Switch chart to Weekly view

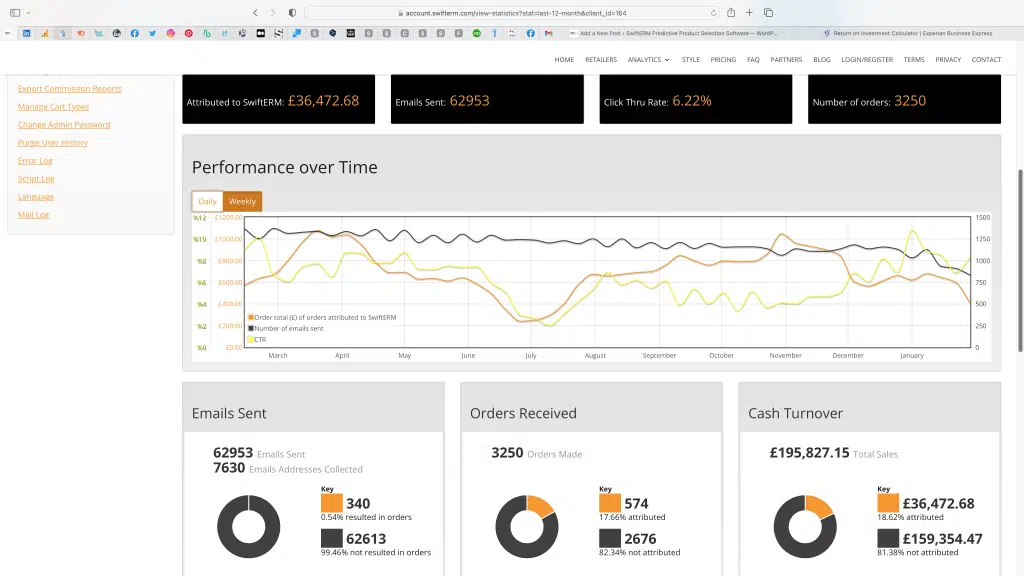point(242,201)
